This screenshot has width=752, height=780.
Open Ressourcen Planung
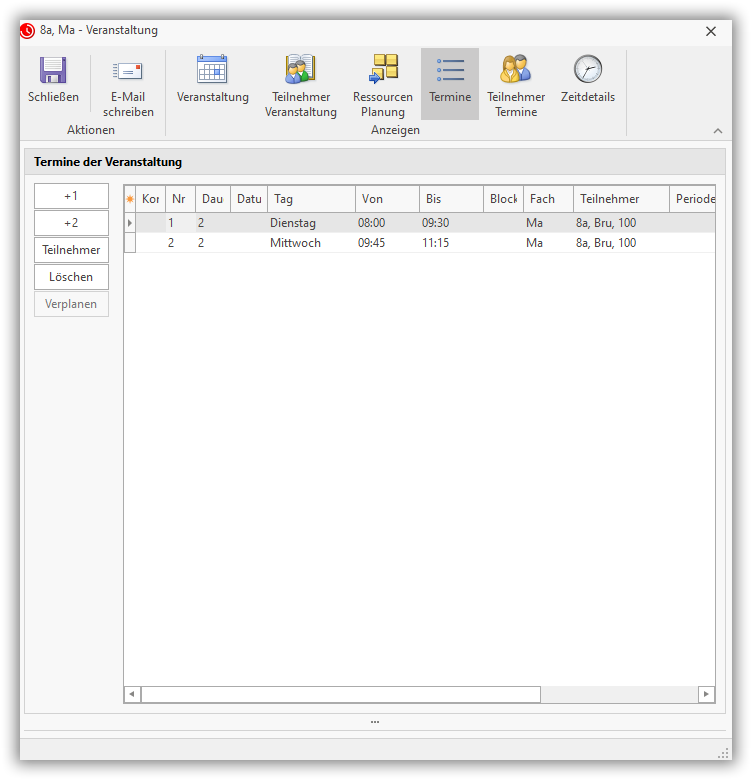(382, 70)
